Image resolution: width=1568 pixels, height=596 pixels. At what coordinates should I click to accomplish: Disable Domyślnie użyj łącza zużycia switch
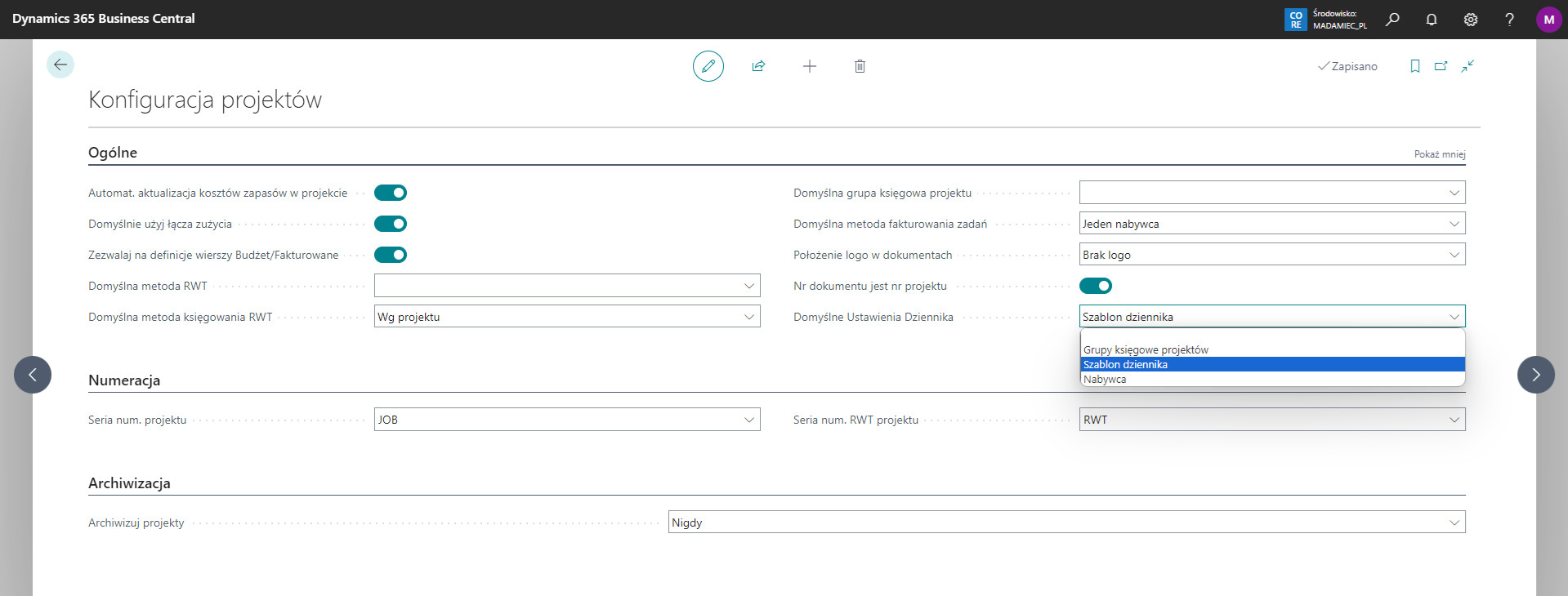[x=391, y=224]
